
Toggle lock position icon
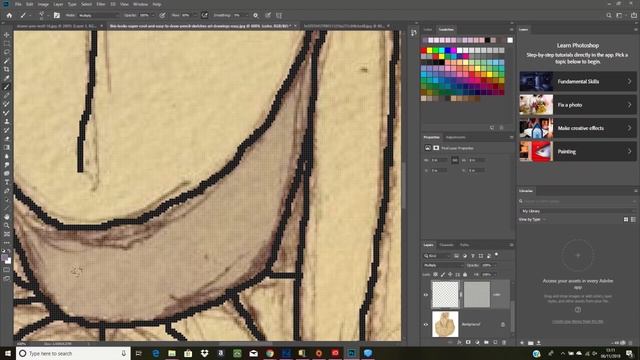(450, 275)
